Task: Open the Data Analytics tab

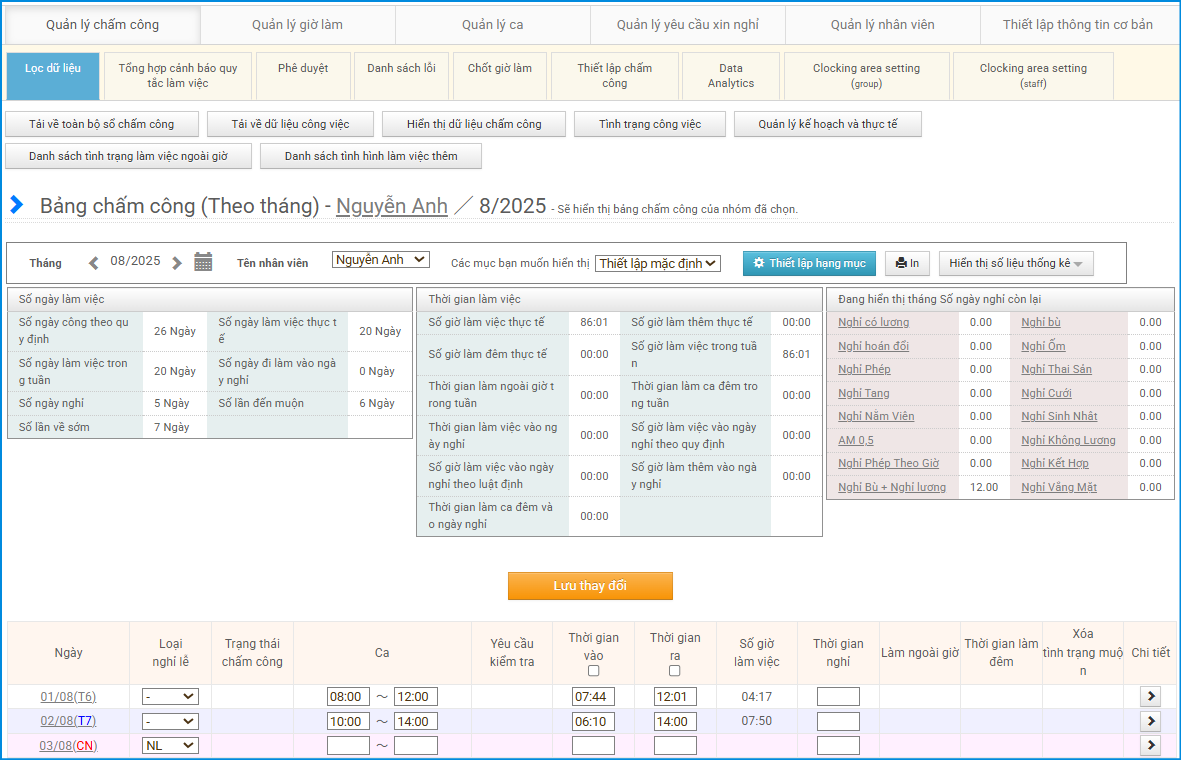Action: click(731, 76)
